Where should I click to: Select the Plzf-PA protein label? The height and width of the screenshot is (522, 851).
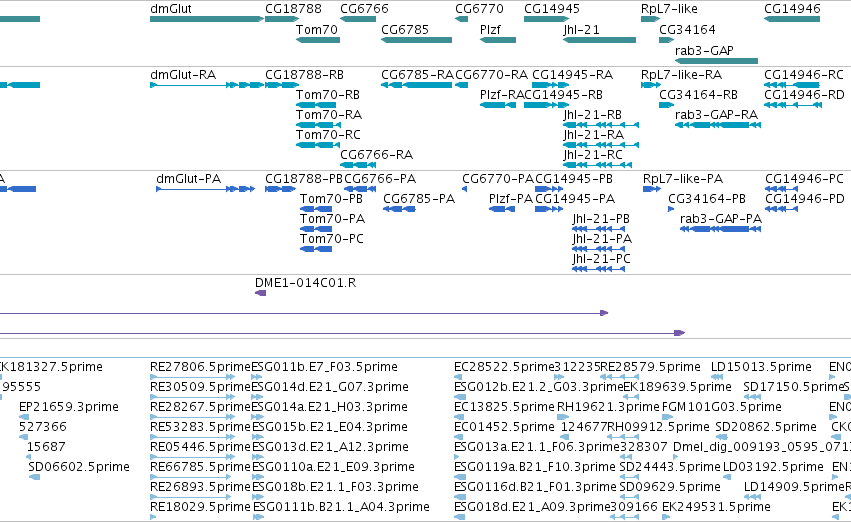coord(511,199)
